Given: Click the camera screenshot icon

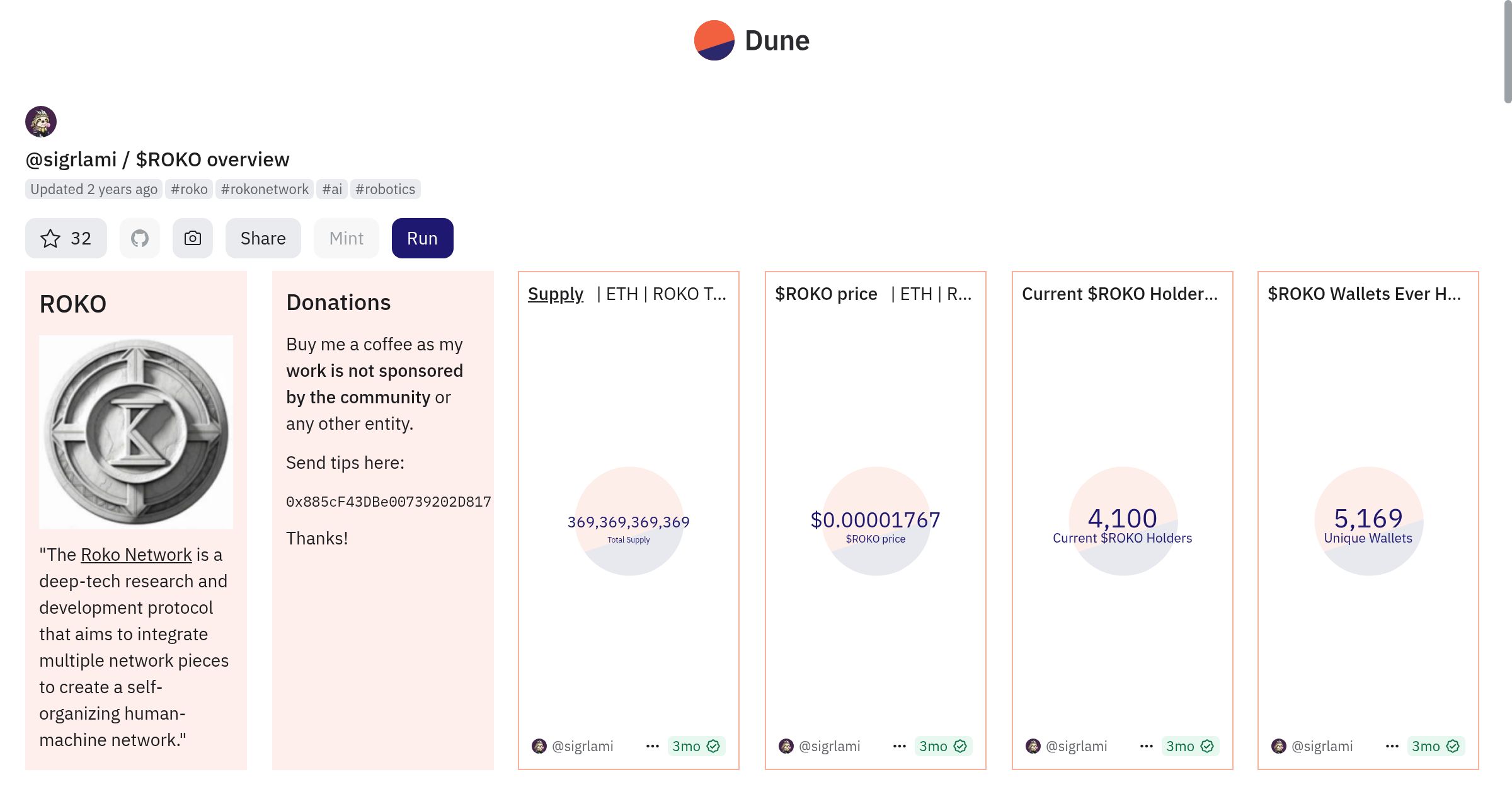Looking at the screenshot, I should pyautogui.click(x=193, y=238).
